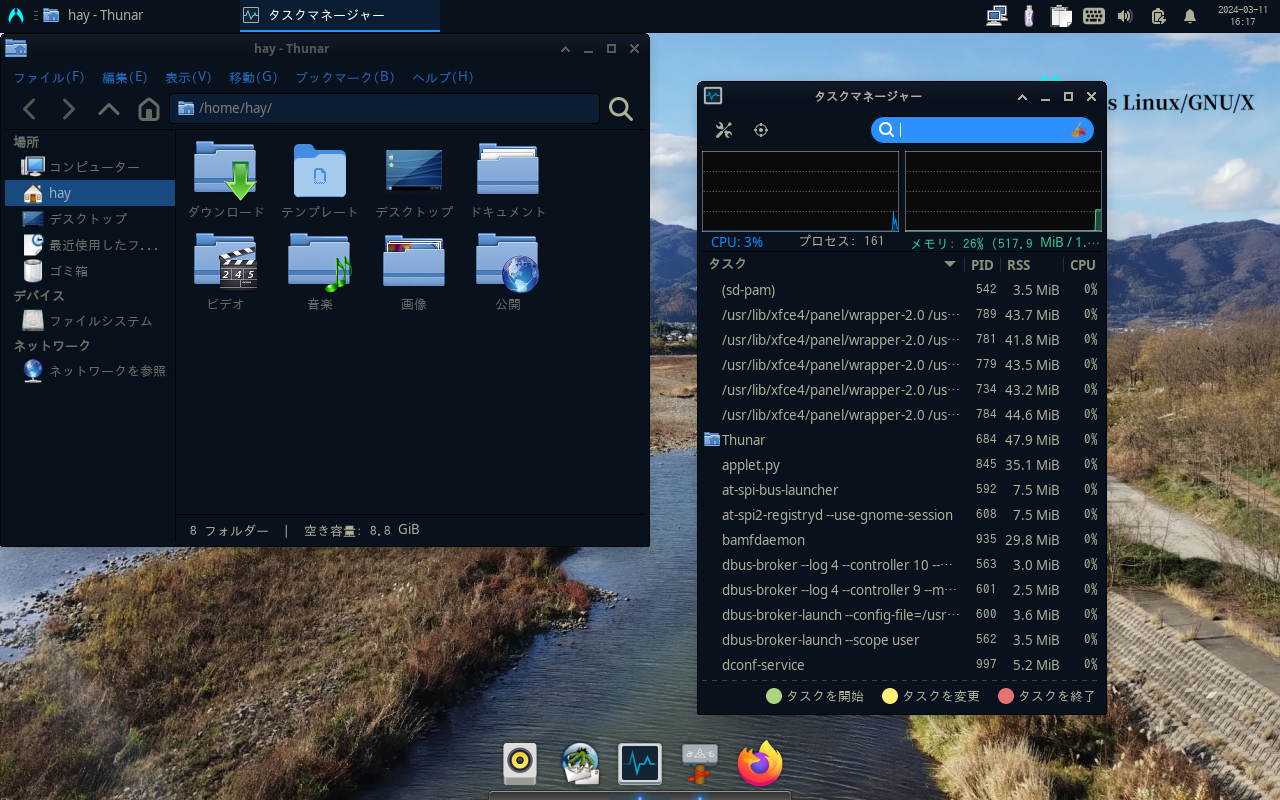Open the テンプレート folder
The image size is (1280, 800).
pyautogui.click(x=320, y=180)
